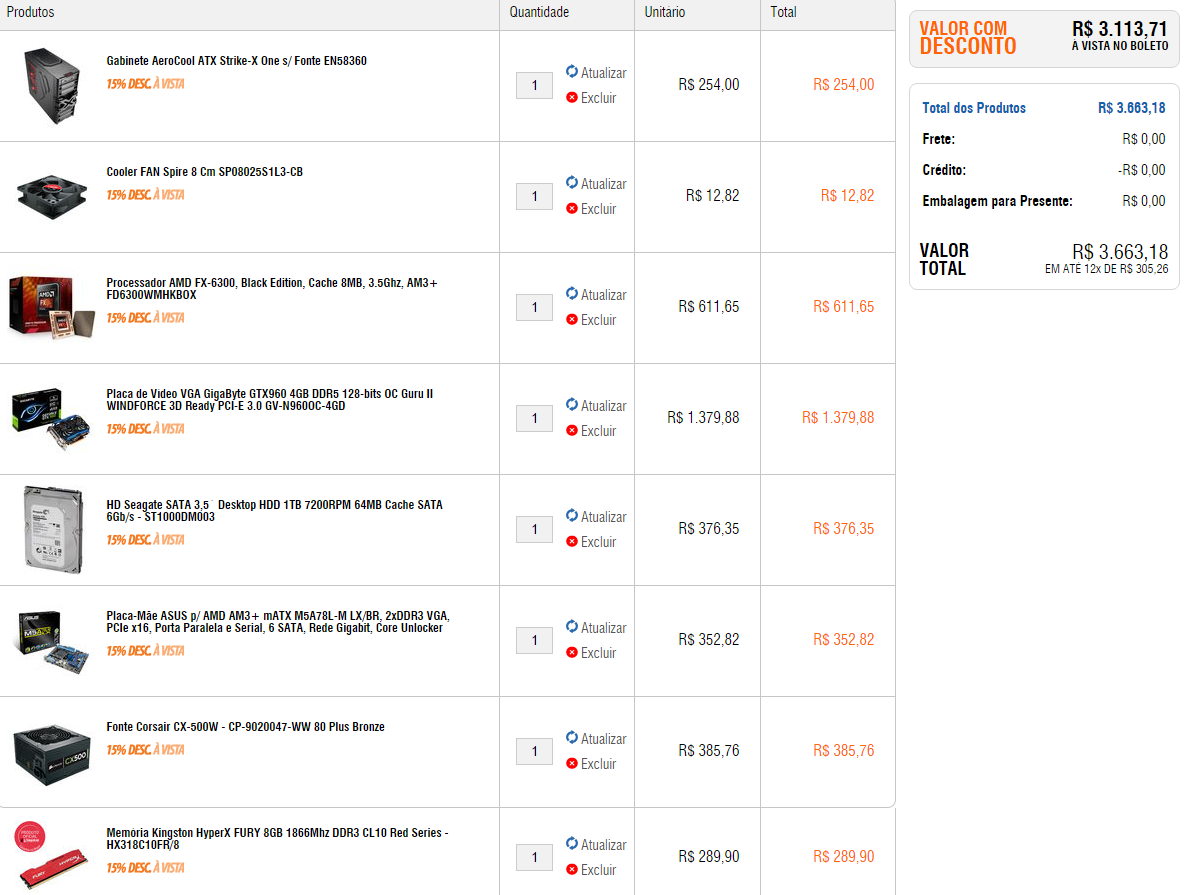The width and height of the screenshot is (1187, 895).
Task: Click the Frete label in summary
Action: (x=938, y=139)
